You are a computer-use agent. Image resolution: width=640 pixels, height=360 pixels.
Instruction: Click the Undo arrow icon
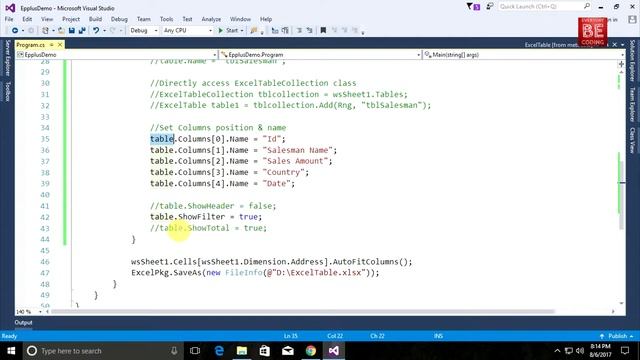[x=96, y=30]
